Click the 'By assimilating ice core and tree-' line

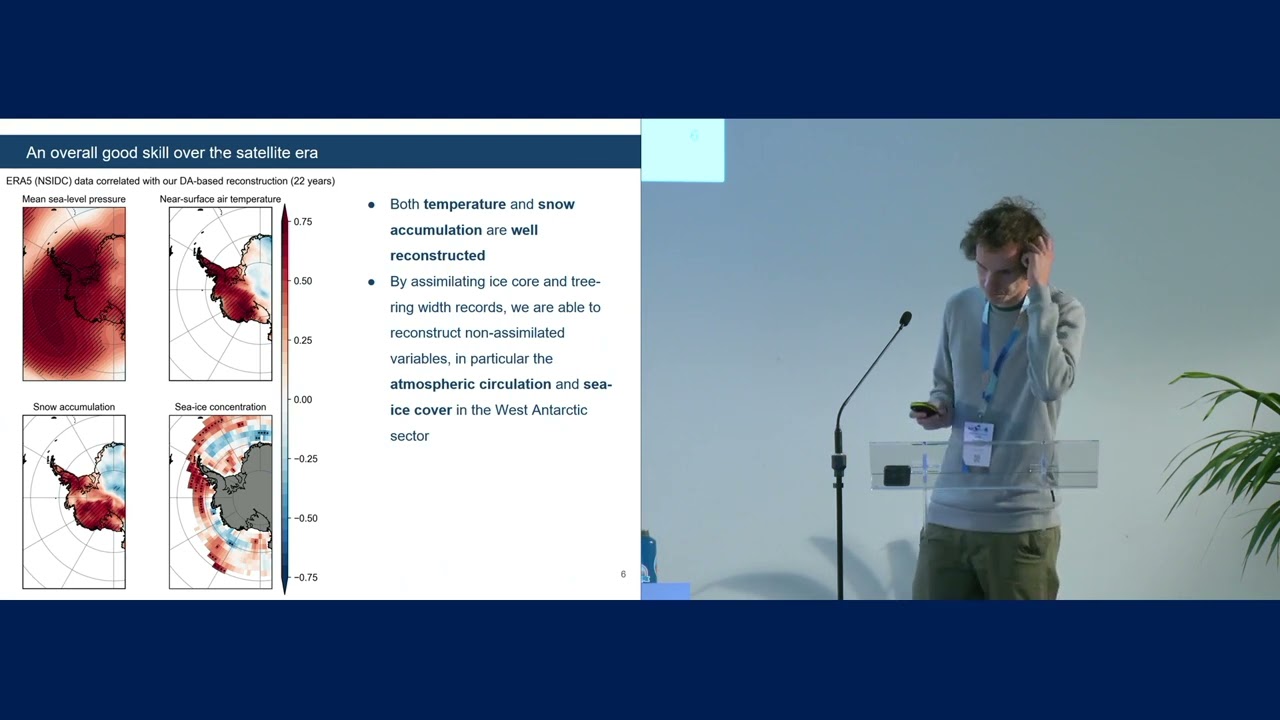[x=495, y=282]
